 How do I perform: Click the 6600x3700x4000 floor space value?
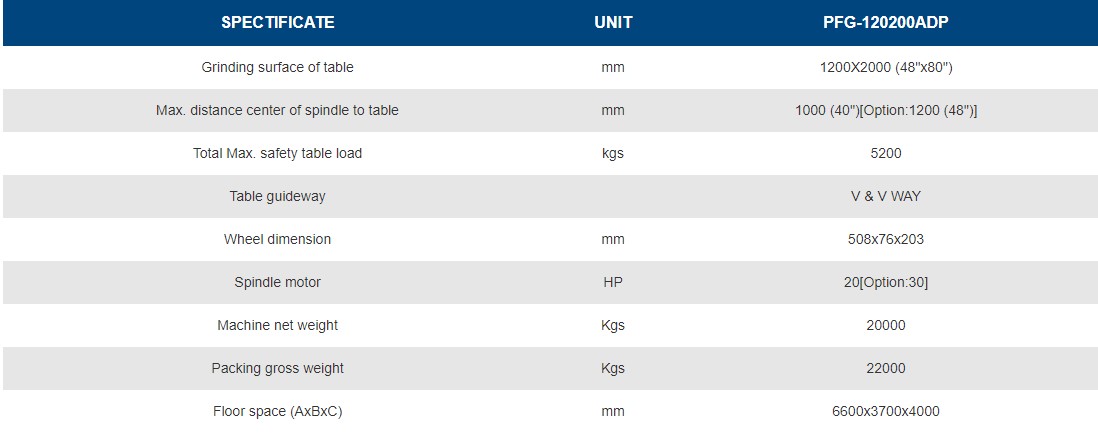click(886, 412)
